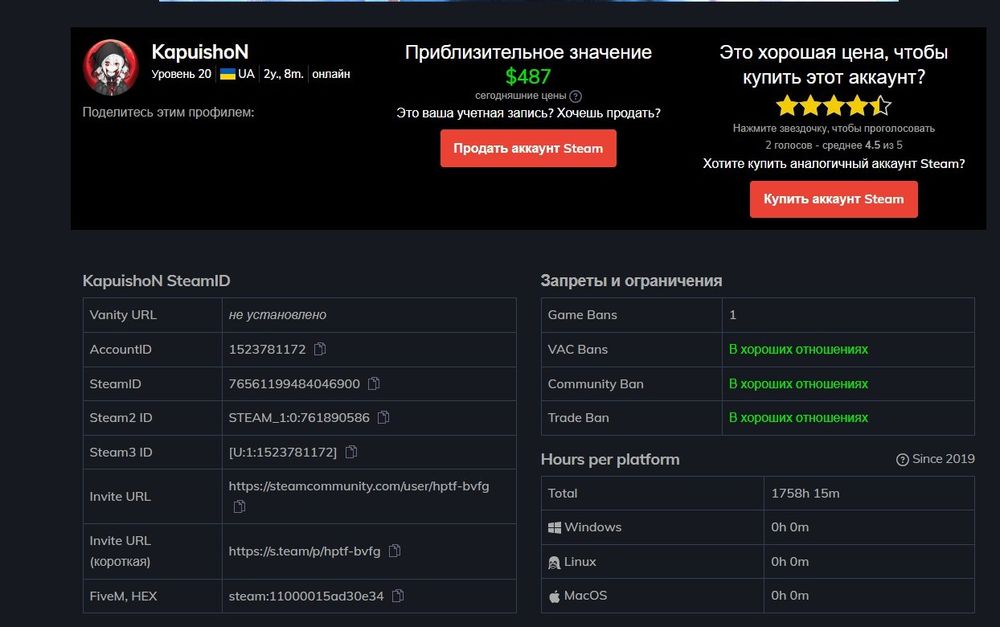This screenshot has width=1000, height=627.
Task: Rate the account two stars
Action: click(811, 105)
